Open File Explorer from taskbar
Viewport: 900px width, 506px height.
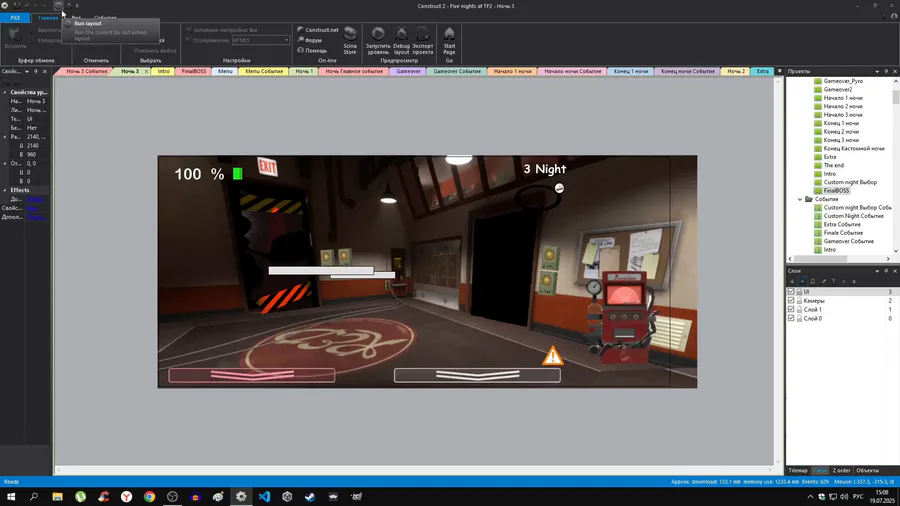pos(57,497)
